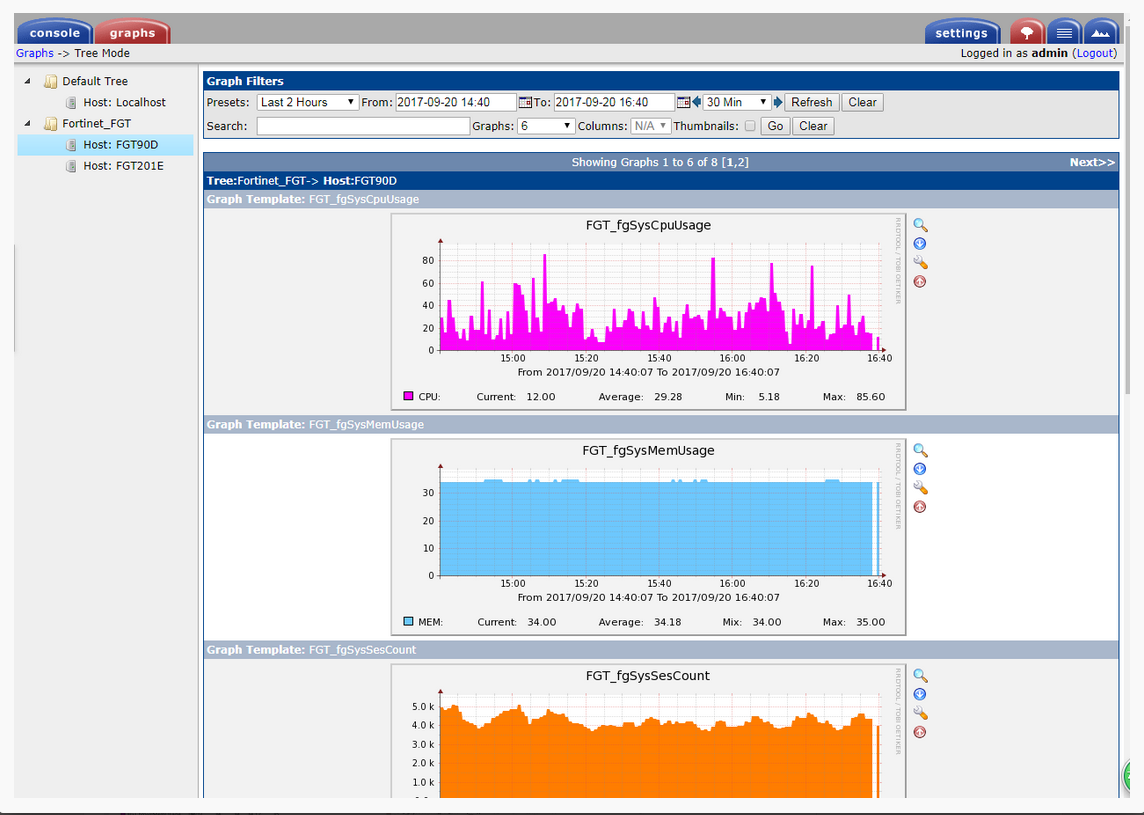Click the Logout link
The width and height of the screenshot is (1144, 815).
click(1094, 53)
